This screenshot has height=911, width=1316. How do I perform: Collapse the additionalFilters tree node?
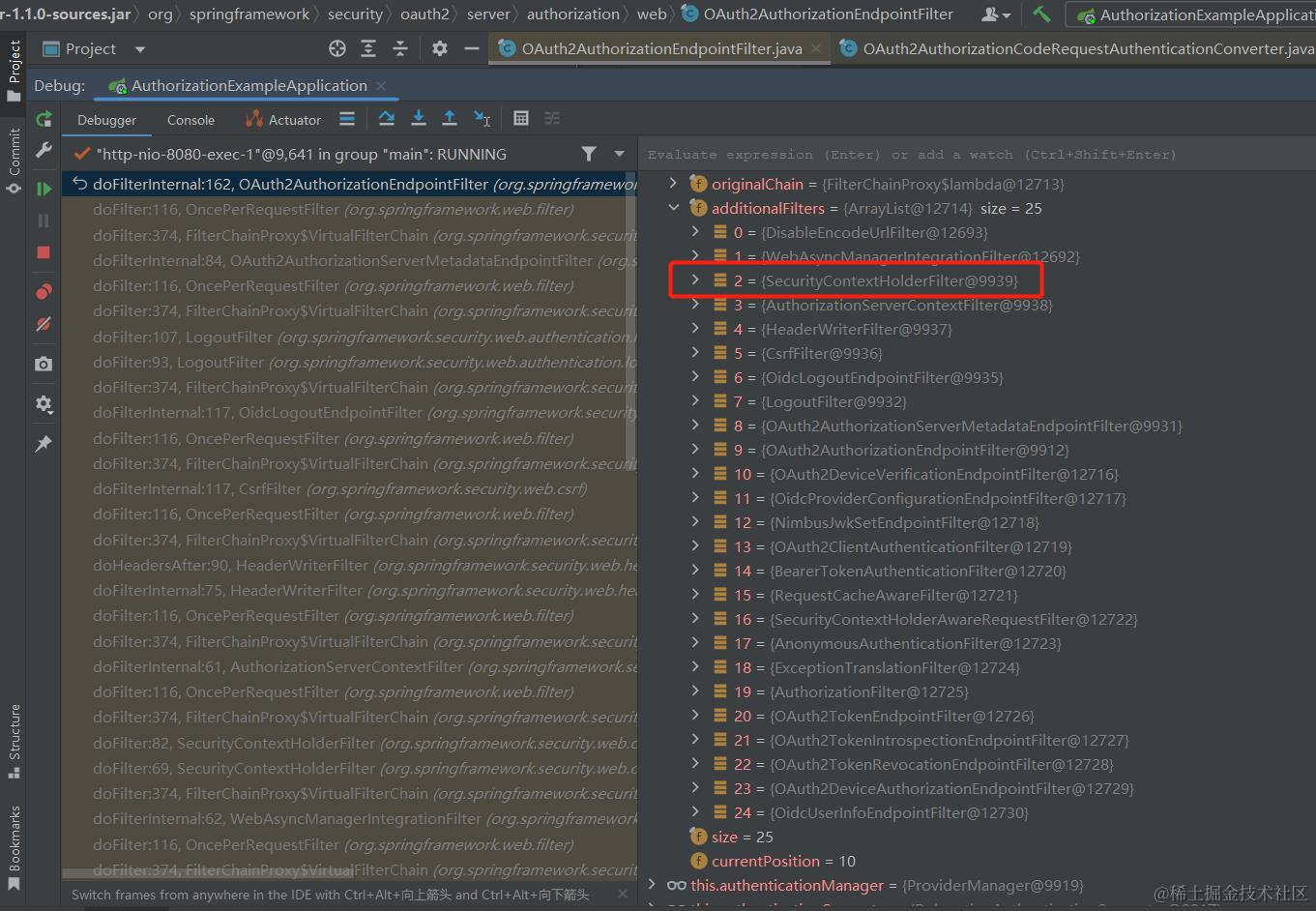(x=674, y=207)
